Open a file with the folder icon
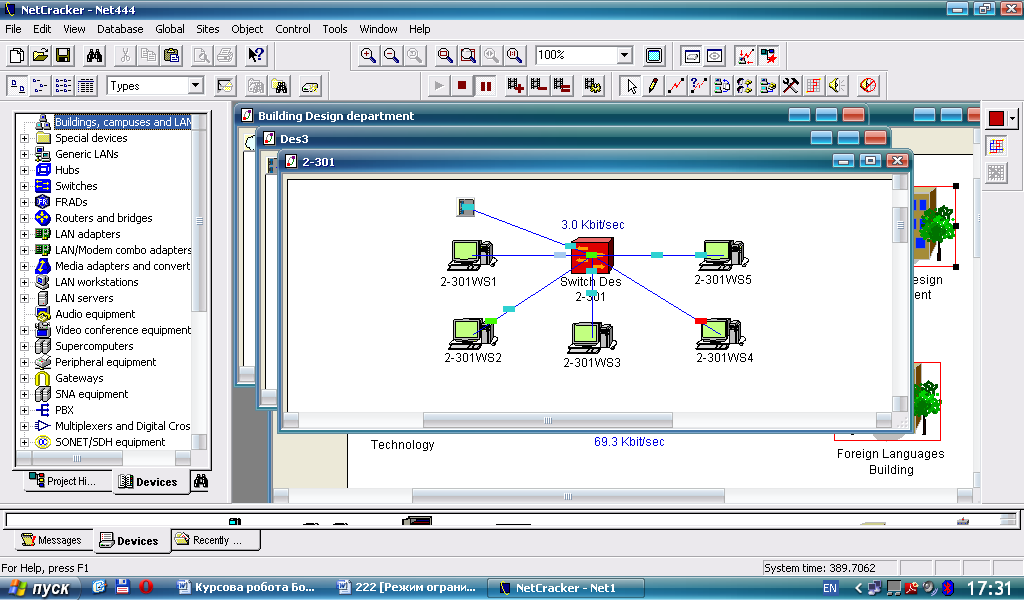This screenshot has width=1024, height=600. click(40, 55)
